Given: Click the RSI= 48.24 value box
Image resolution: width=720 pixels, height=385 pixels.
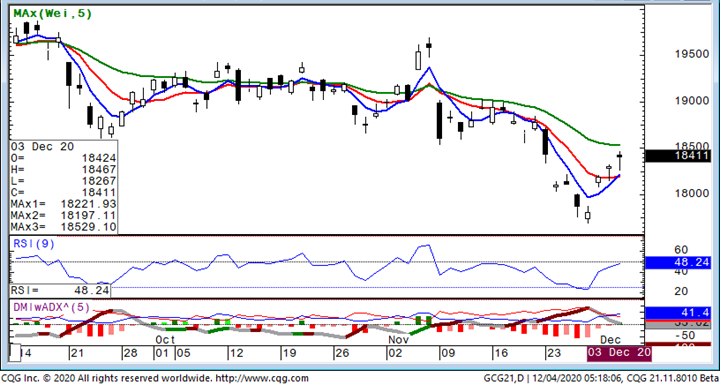Looking at the screenshot, I should [x=61, y=290].
